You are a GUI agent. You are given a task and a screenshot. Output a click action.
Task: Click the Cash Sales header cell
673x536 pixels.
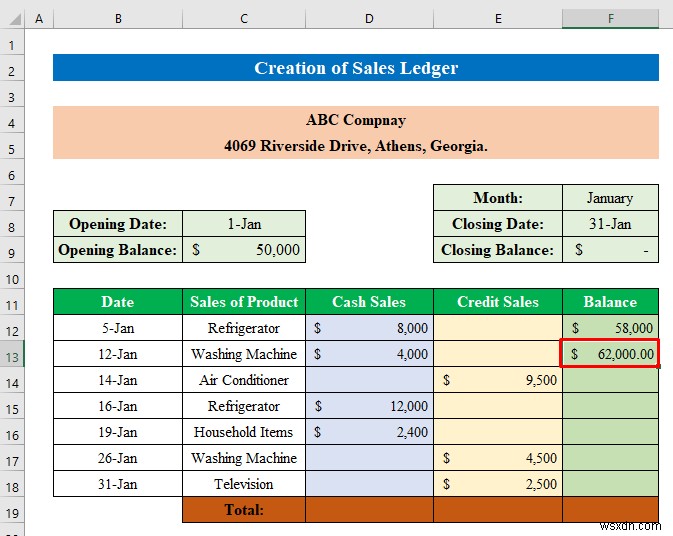pos(369,302)
